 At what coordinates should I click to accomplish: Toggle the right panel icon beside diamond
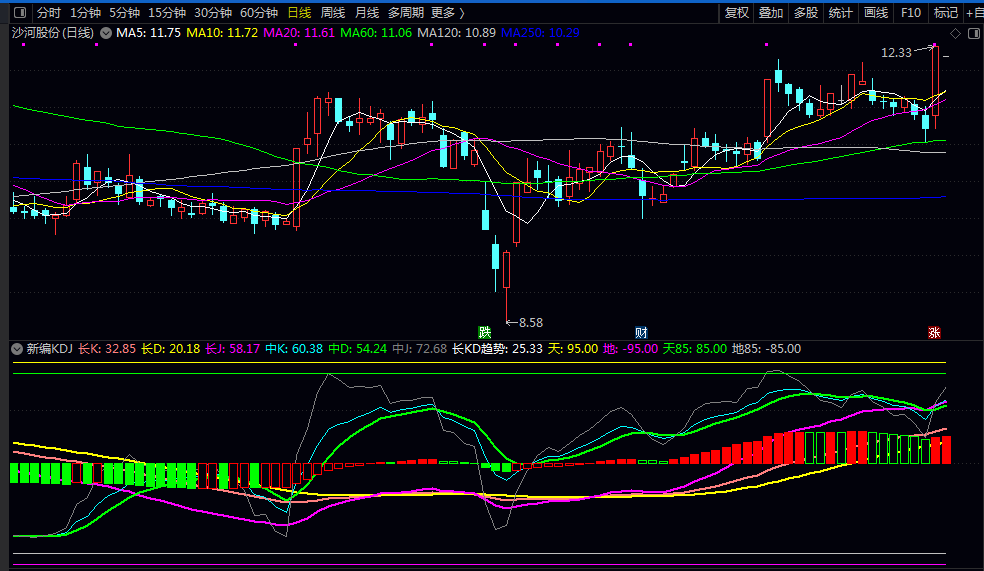[x=971, y=34]
